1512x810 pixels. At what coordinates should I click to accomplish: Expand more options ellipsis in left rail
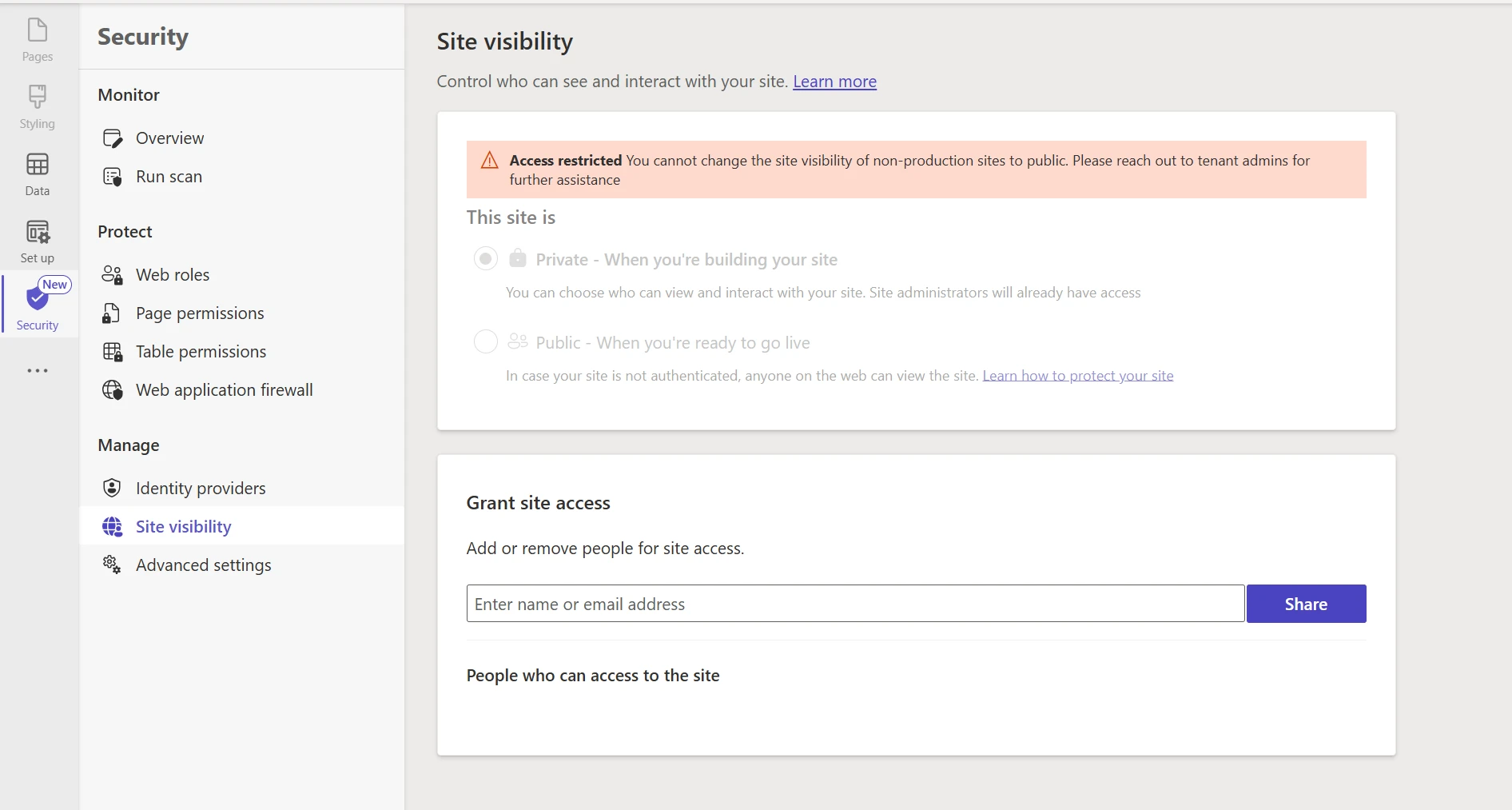pyautogui.click(x=38, y=371)
